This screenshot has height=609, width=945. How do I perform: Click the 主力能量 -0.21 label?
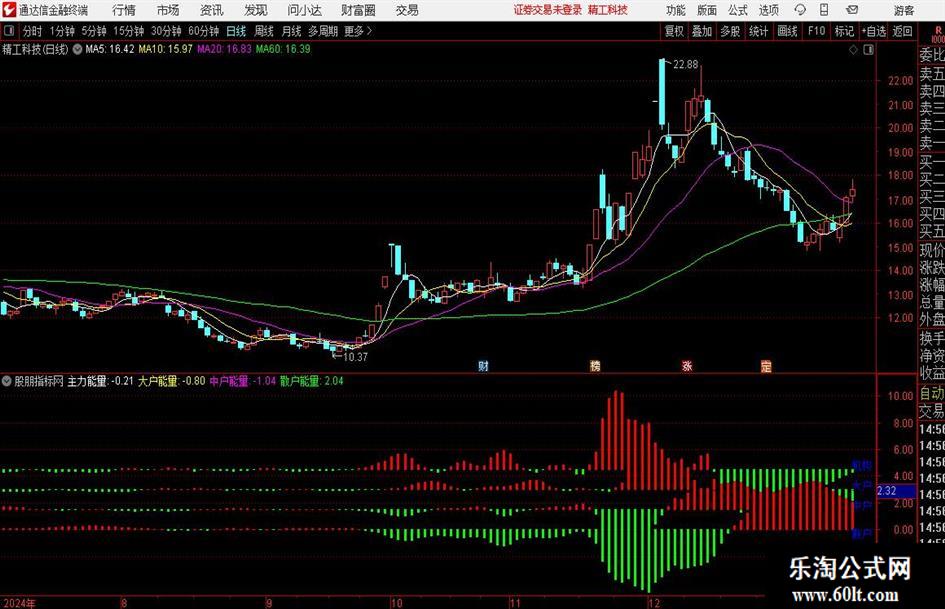point(101,381)
